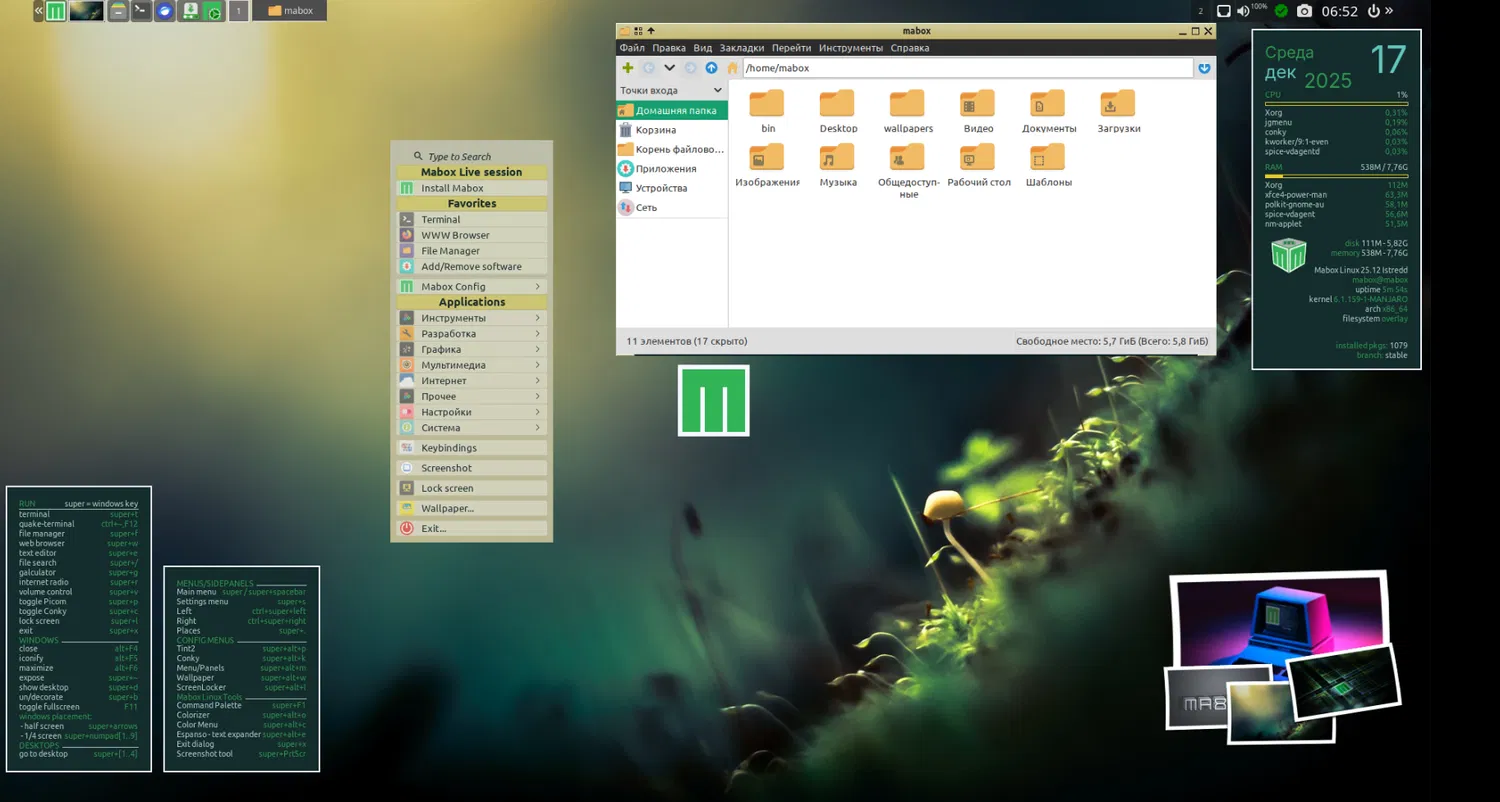1500x802 pixels.
Task: Expand the Графика submenu
Action: pos(472,349)
